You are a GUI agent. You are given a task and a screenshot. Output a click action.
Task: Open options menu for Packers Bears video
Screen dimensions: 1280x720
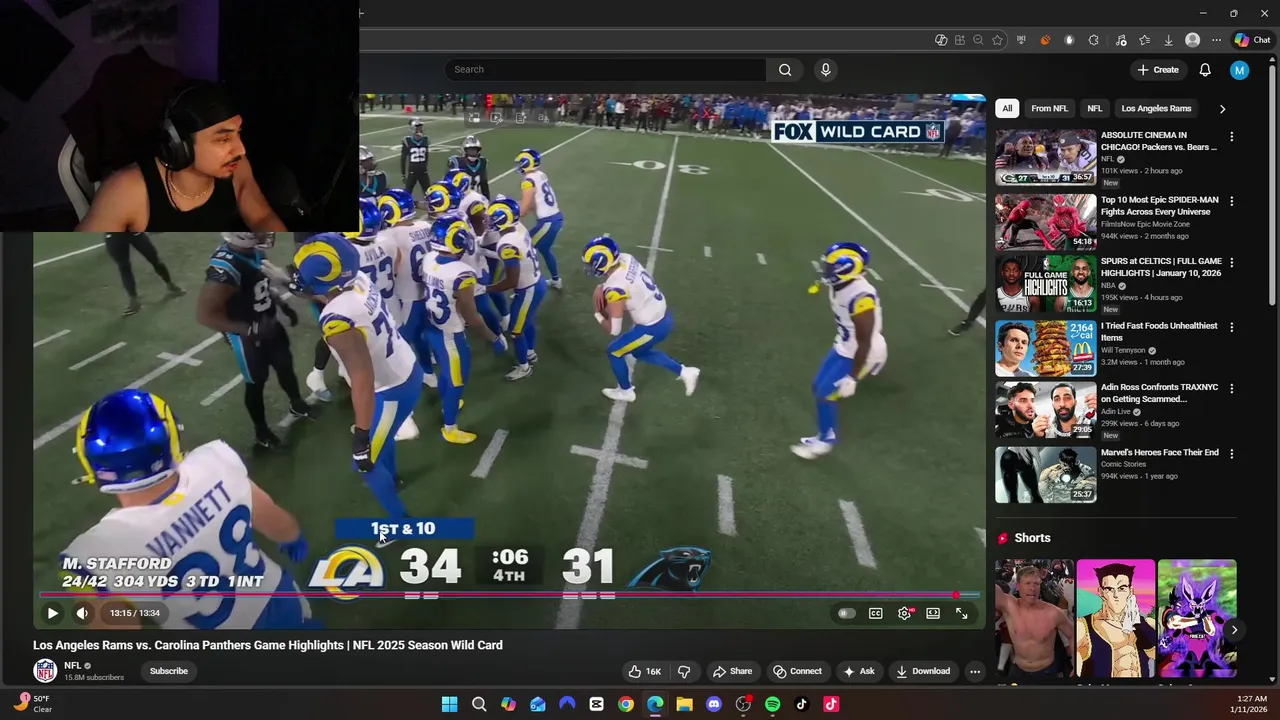1231,136
